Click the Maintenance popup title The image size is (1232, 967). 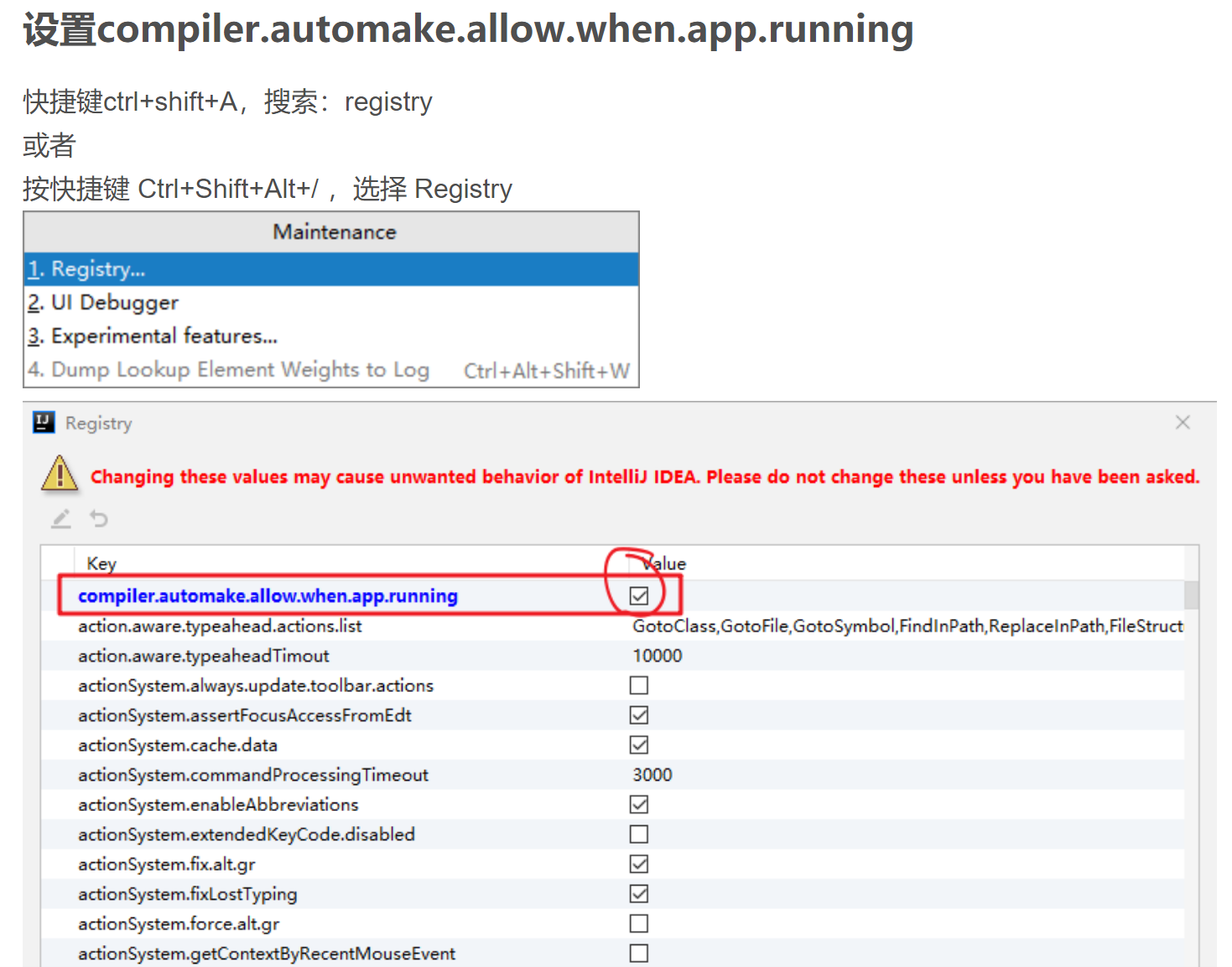point(334,232)
